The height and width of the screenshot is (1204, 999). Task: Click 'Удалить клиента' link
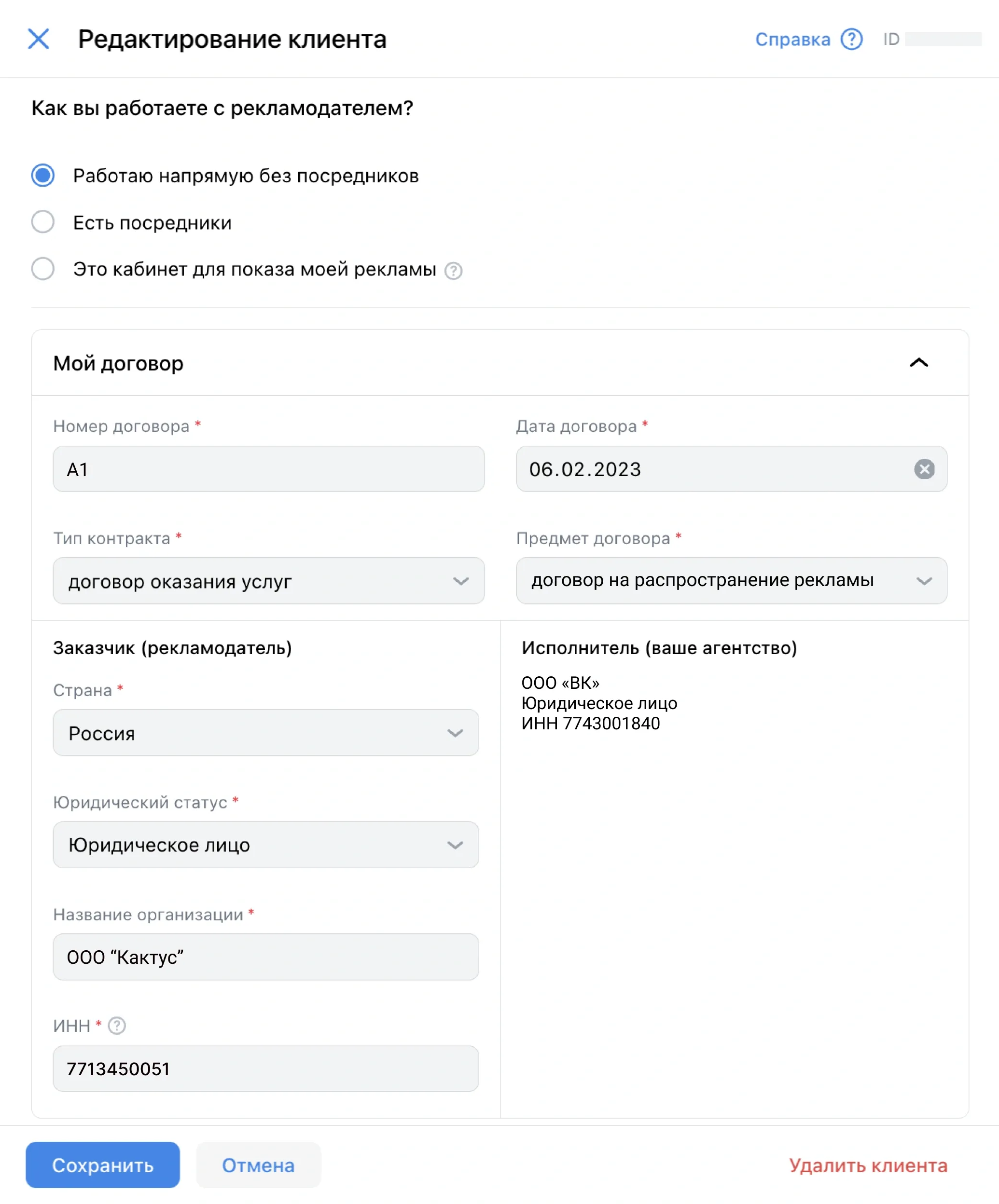coord(868,1165)
